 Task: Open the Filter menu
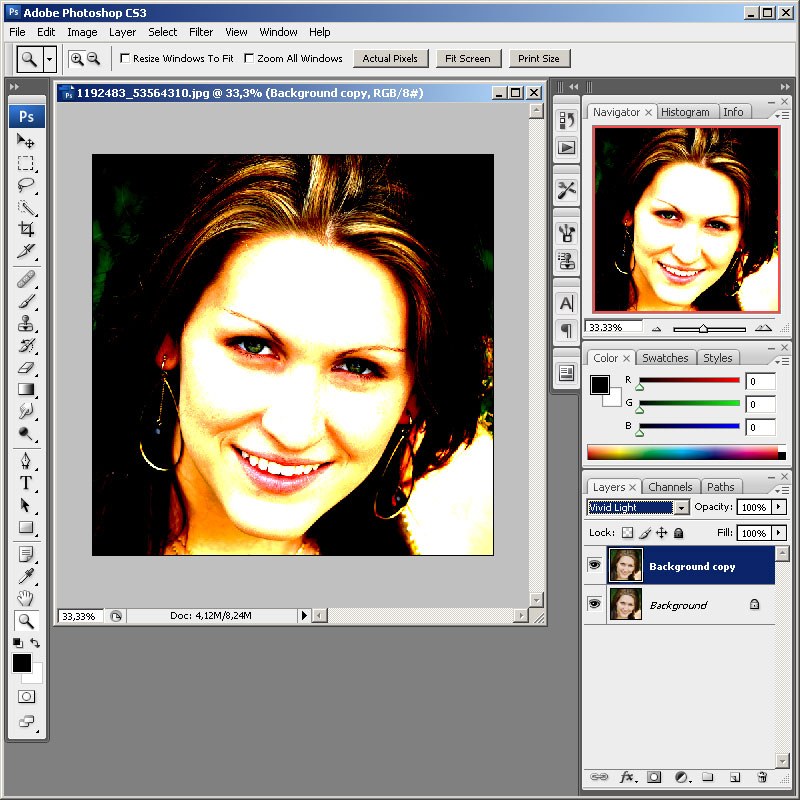point(201,32)
